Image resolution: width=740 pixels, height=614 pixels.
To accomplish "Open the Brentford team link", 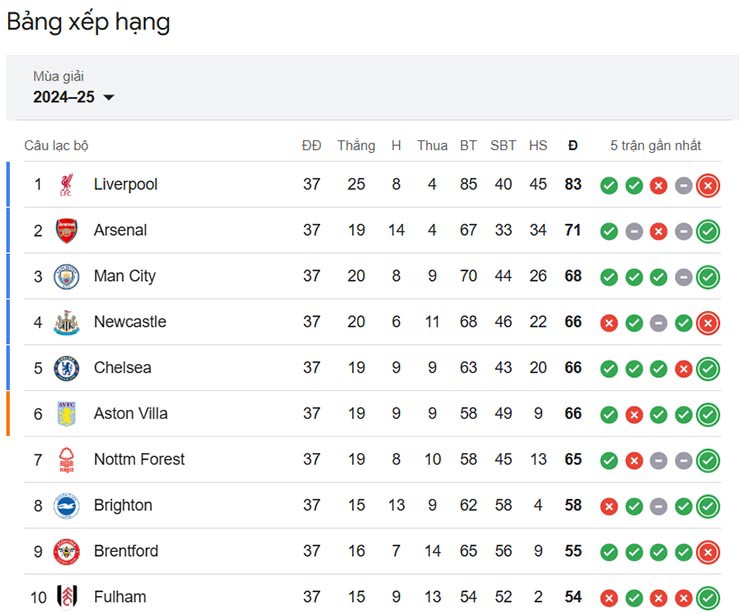I will (x=126, y=551).
